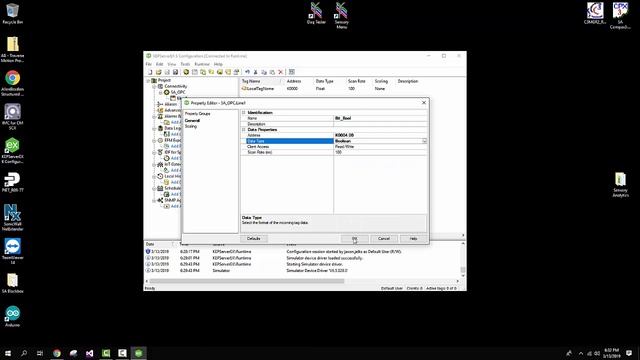Select the 'Simulator Device Driver' log entry
640x360 pixels.
coord(302,271)
